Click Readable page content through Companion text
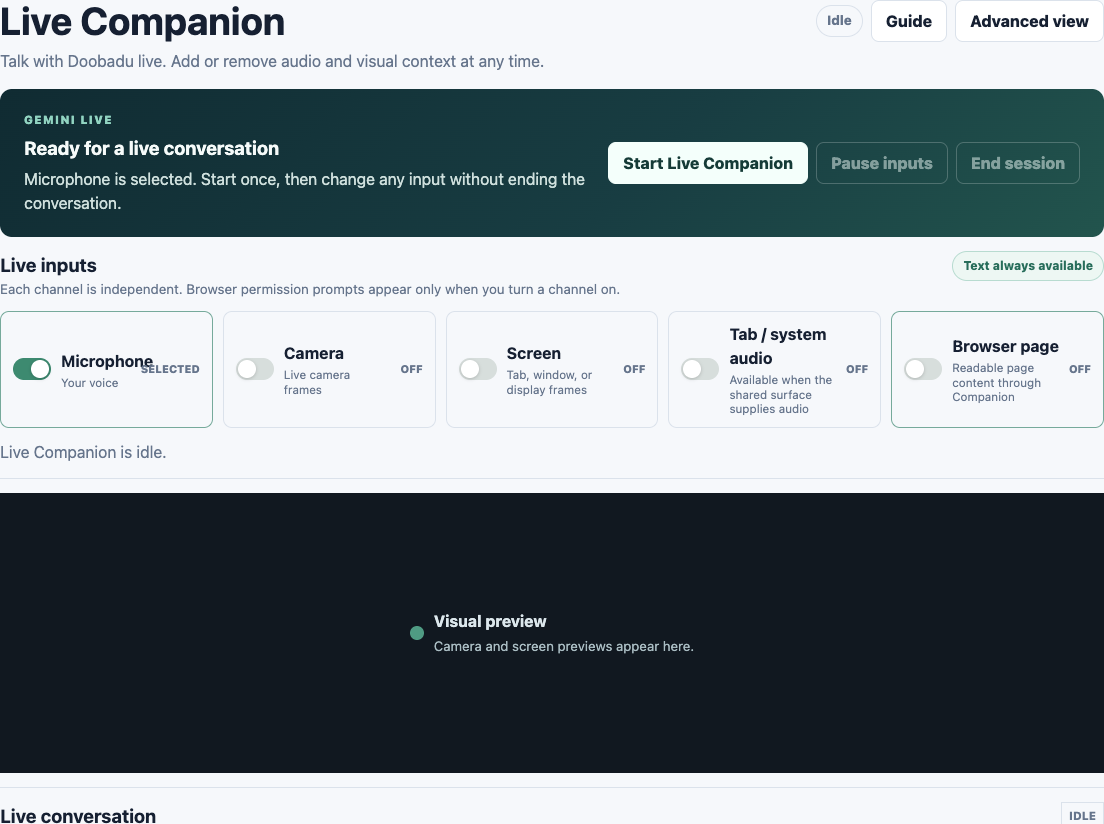This screenshot has height=824, width=1104. pyautogui.click(x=996, y=382)
